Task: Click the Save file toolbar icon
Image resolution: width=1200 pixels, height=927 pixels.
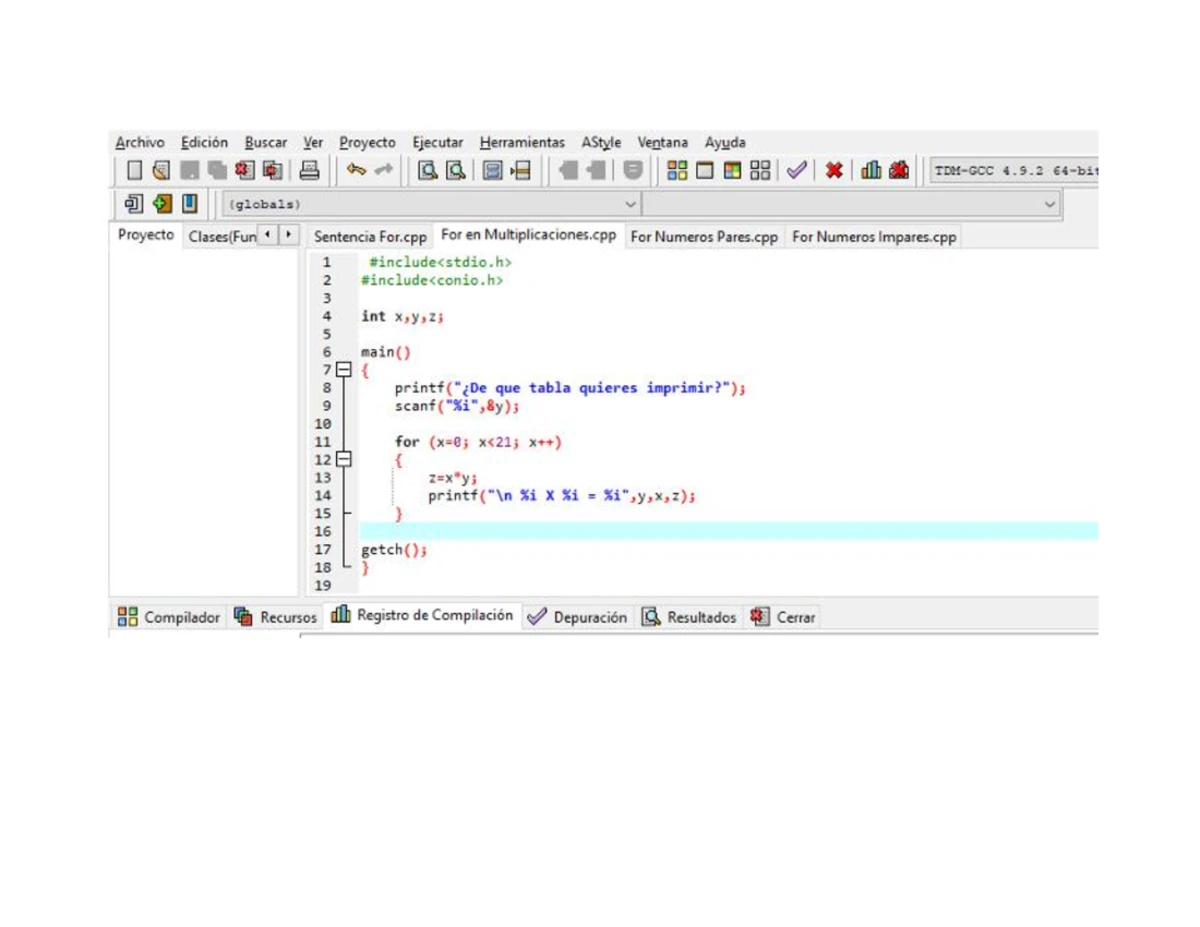Action: click(x=189, y=171)
